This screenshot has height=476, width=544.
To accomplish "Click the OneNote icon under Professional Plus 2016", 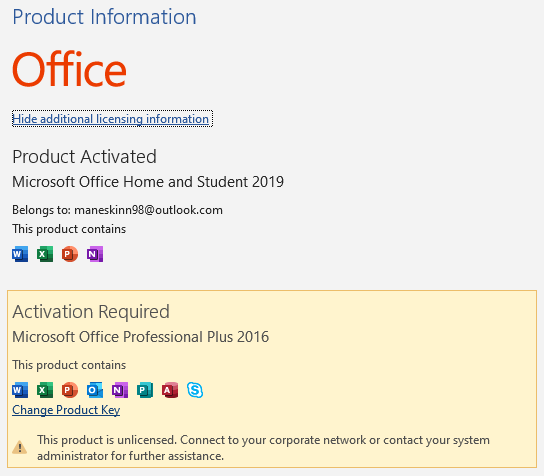I will pos(120,390).
